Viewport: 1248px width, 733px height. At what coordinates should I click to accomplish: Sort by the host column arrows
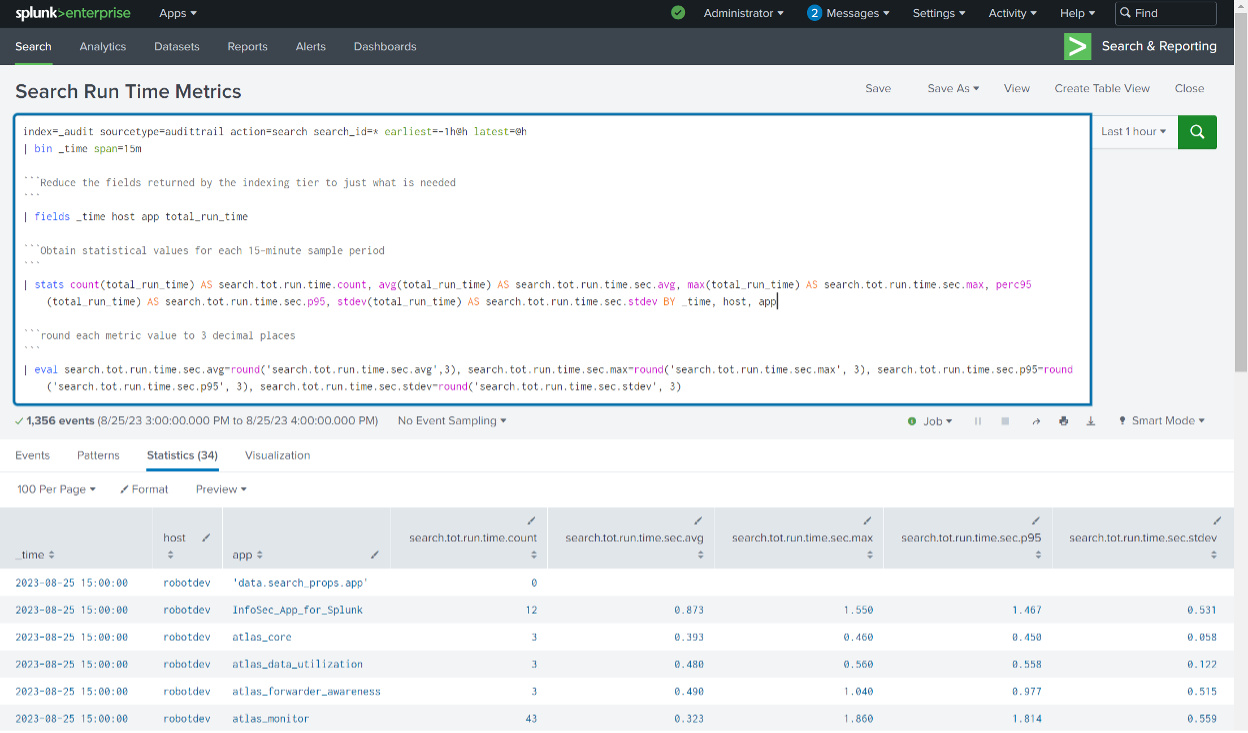[170, 554]
